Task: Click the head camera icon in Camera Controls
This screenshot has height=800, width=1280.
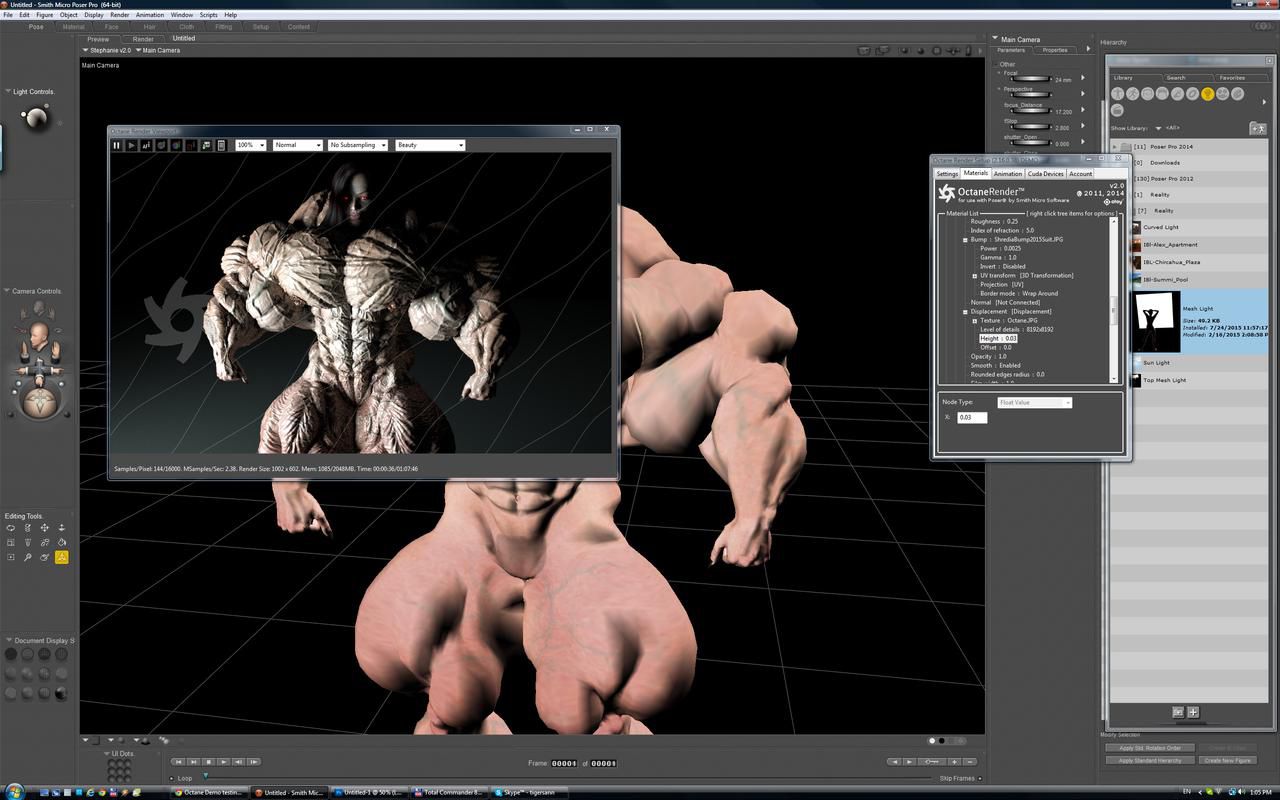Action: 39,335
